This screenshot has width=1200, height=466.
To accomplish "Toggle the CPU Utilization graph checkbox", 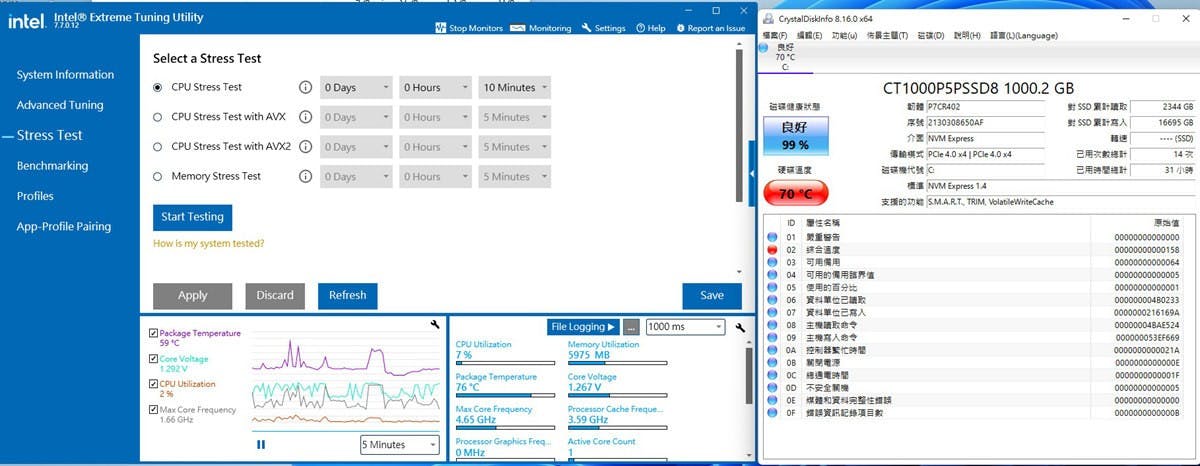I will click(x=153, y=384).
